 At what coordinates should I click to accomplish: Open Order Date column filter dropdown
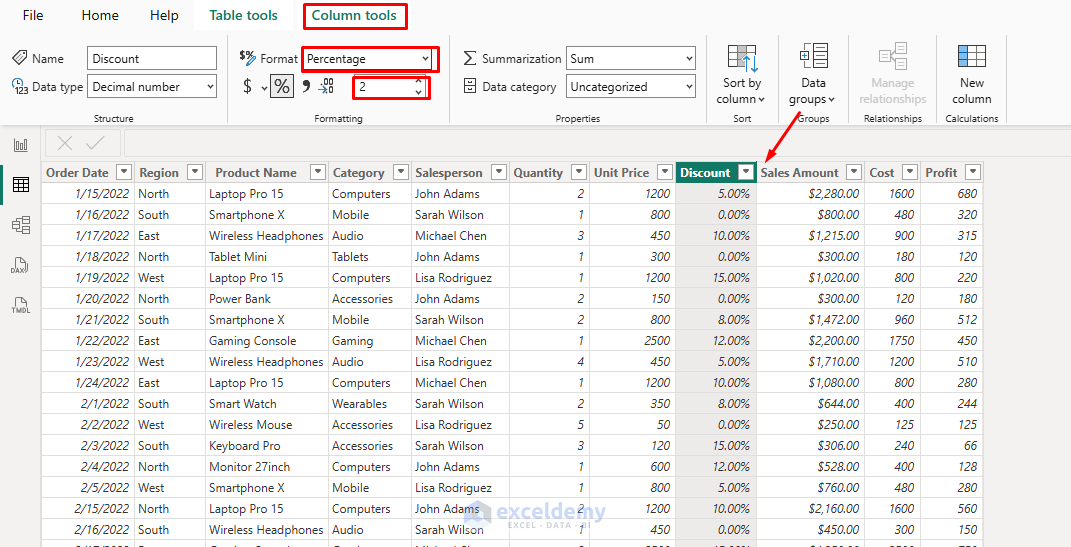124,172
